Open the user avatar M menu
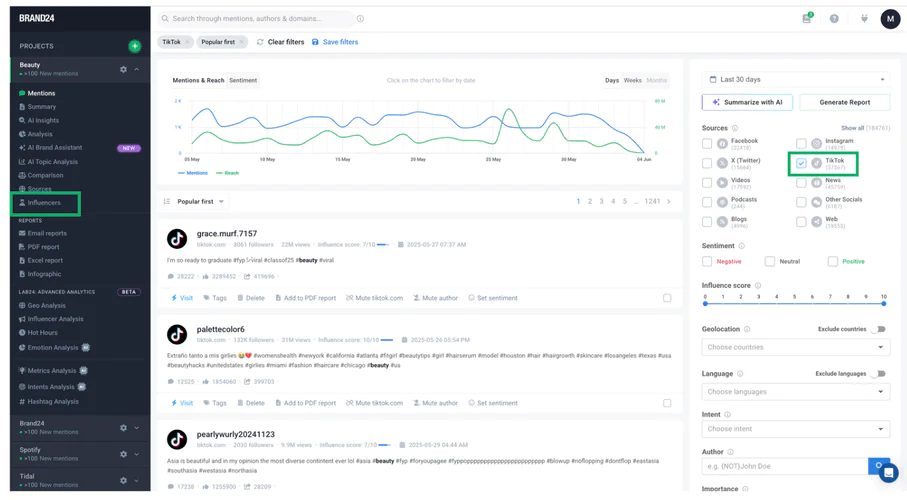907x500 pixels. pos(890,19)
